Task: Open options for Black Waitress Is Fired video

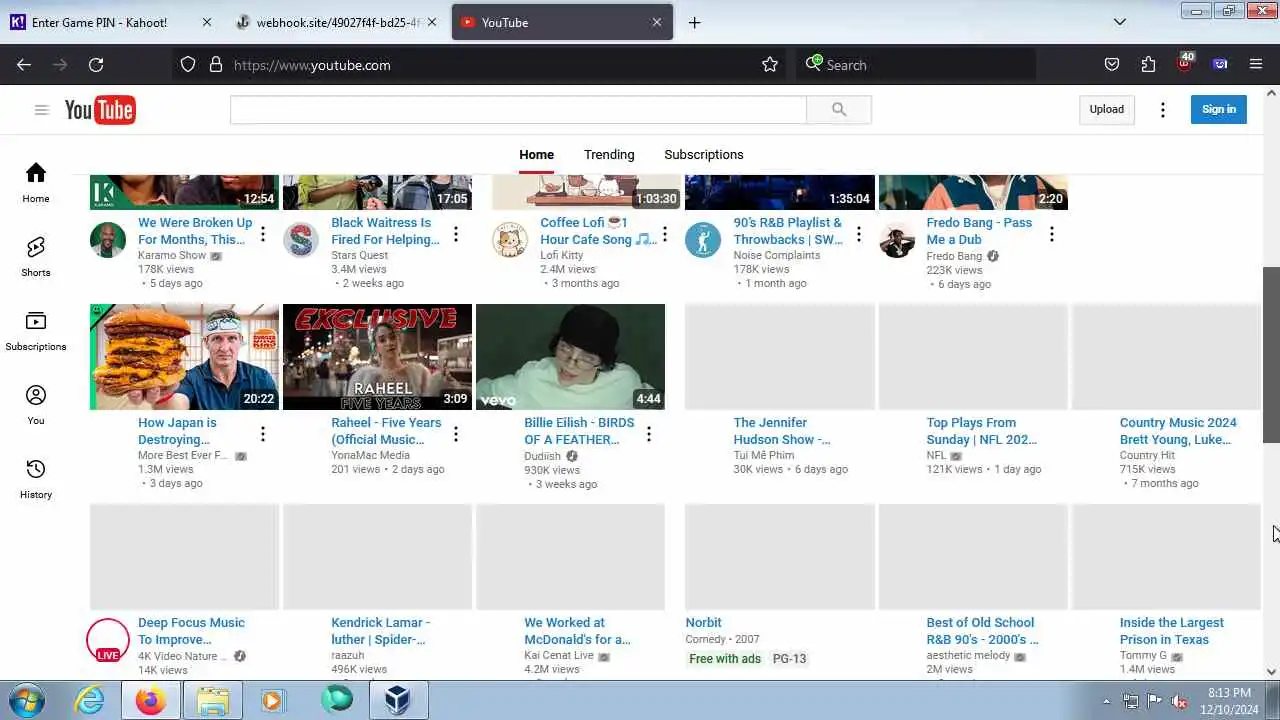Action: pyautogui.click(x=456, y=234)
